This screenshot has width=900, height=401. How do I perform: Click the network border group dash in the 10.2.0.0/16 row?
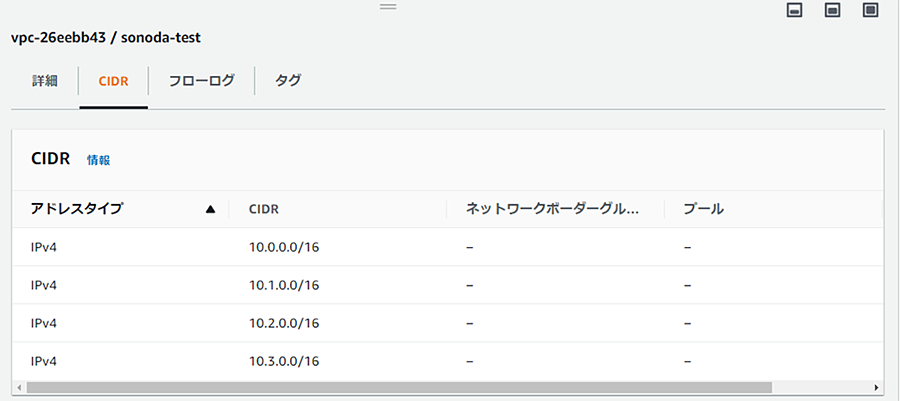pos(469,324)
